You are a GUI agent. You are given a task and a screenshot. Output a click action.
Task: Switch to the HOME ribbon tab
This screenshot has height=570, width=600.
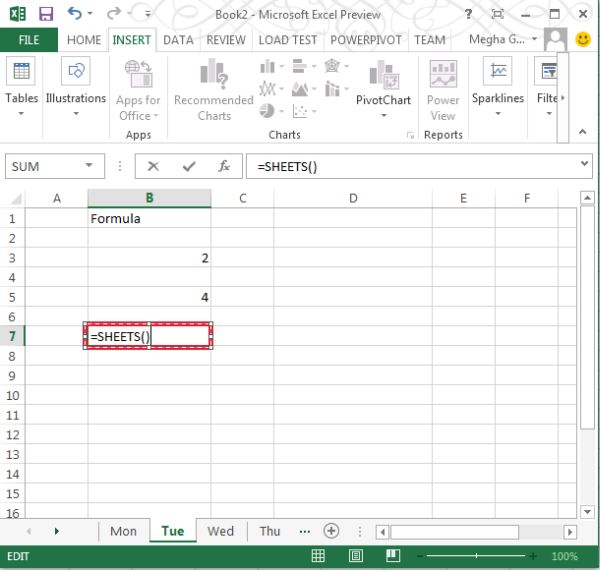[84, 40]
